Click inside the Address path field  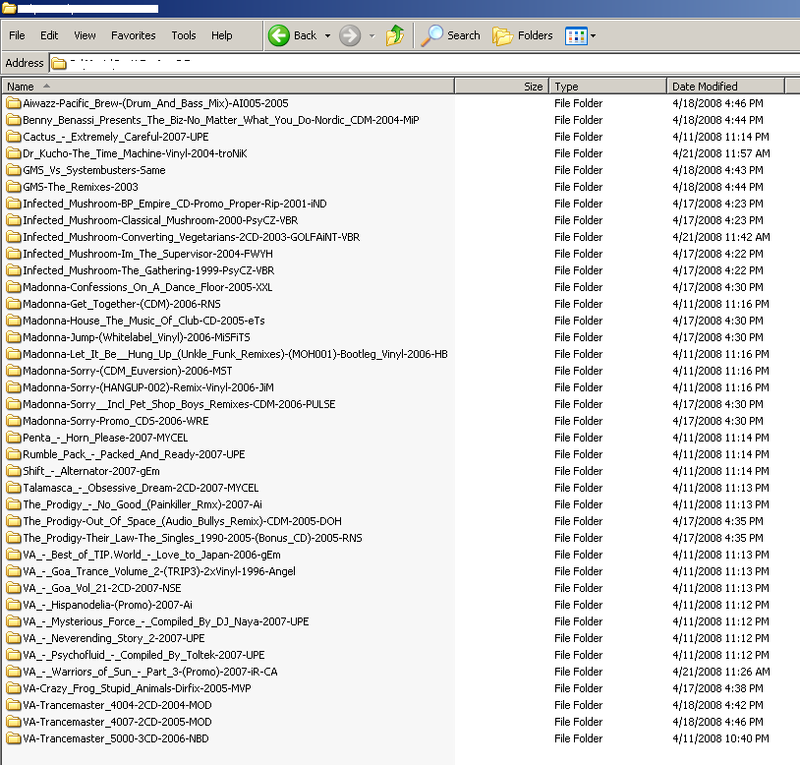click(425, 63)
